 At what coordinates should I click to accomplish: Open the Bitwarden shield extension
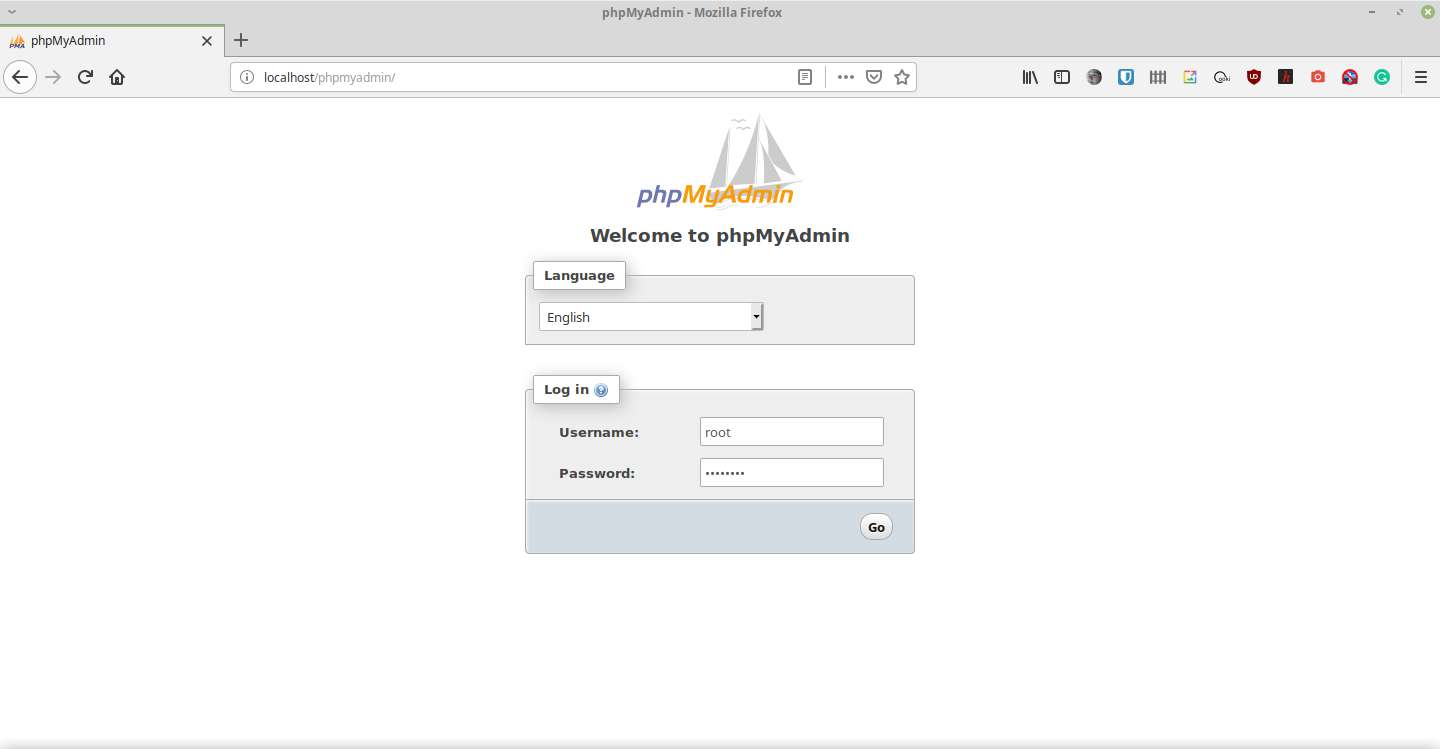(1126, 77)
